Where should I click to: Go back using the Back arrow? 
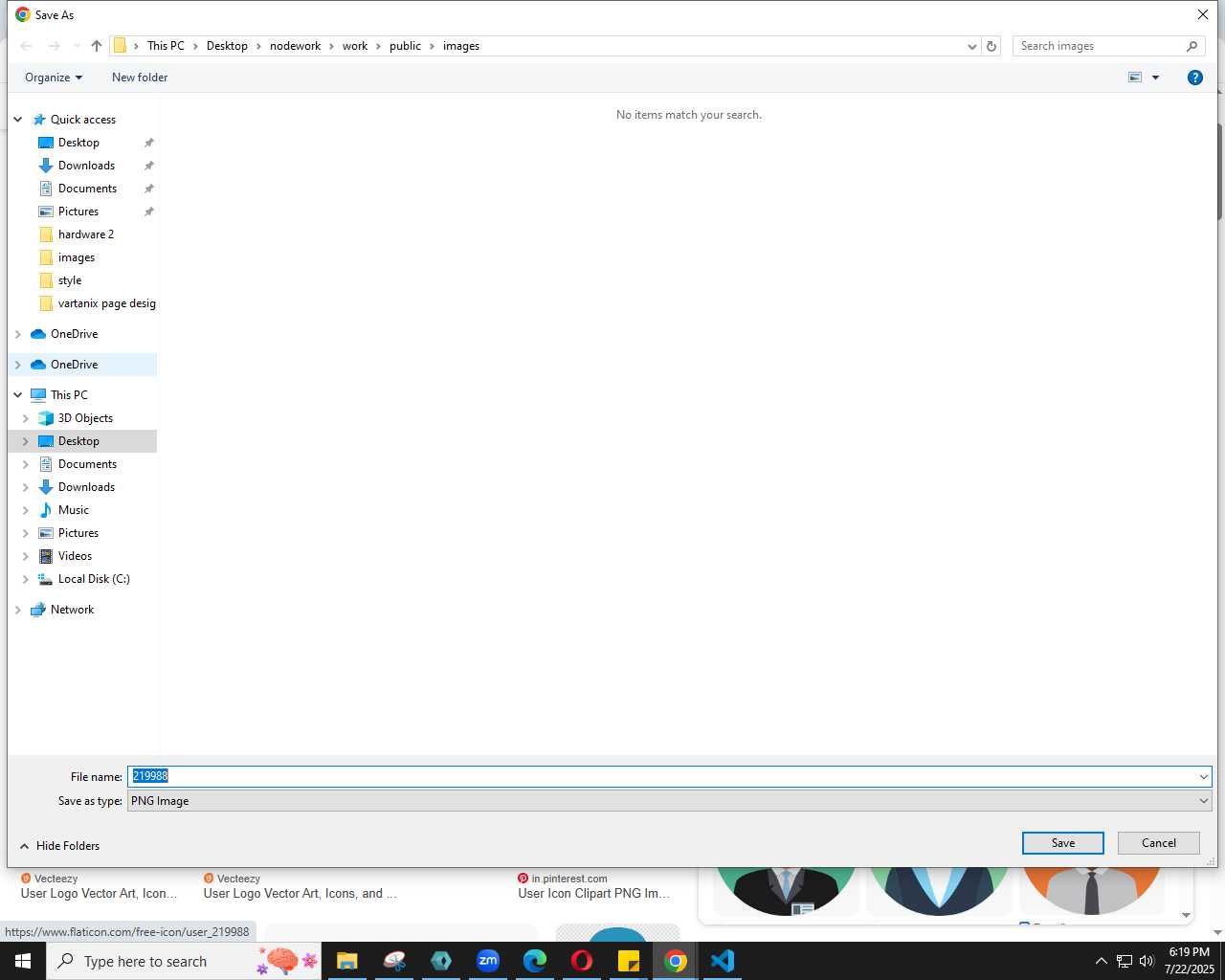(x=26, y=46)
